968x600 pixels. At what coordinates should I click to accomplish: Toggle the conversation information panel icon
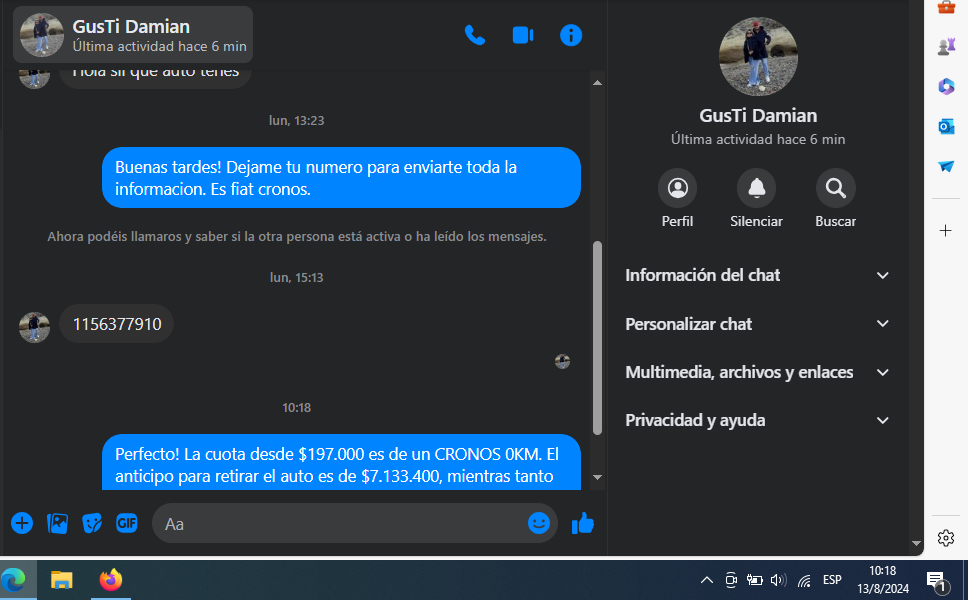click(x=570, y=35)
